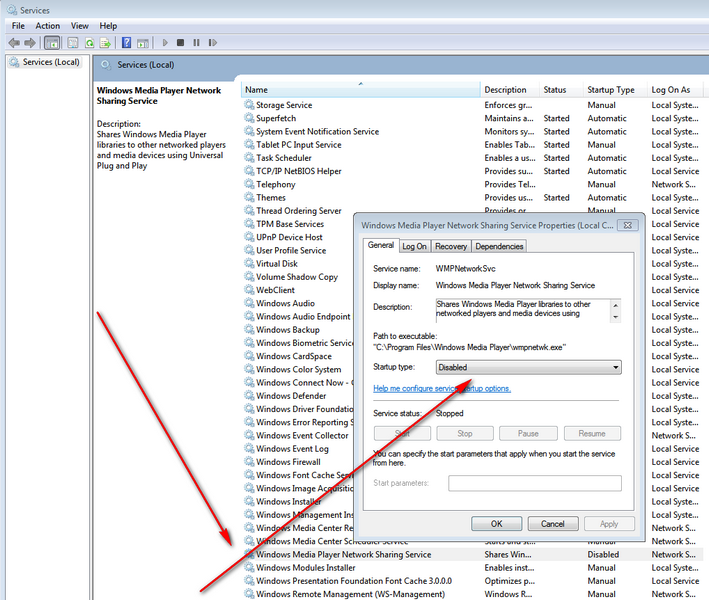
Task: Click the Restart Service toolbar icon
Action: click(x=213, y=43)
